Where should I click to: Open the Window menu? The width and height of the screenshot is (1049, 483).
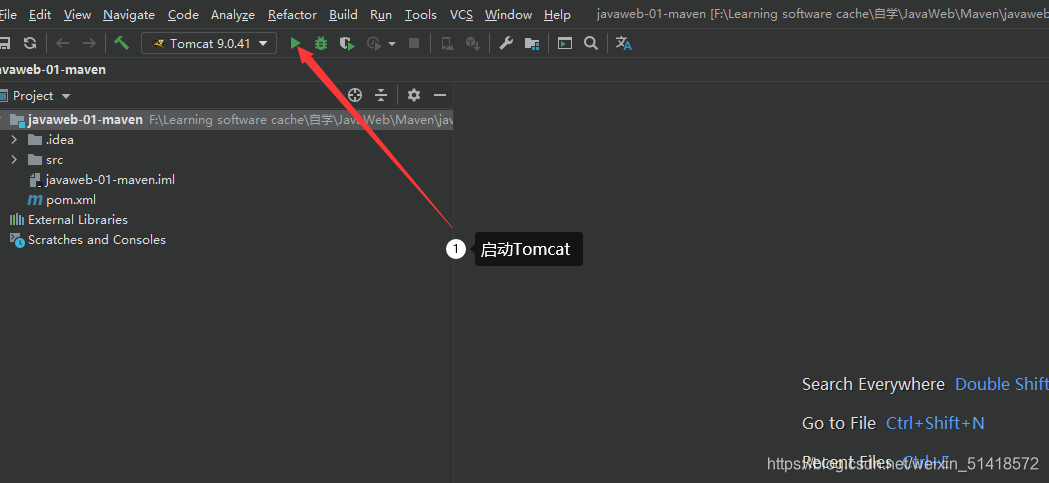(x=508, y=14)
